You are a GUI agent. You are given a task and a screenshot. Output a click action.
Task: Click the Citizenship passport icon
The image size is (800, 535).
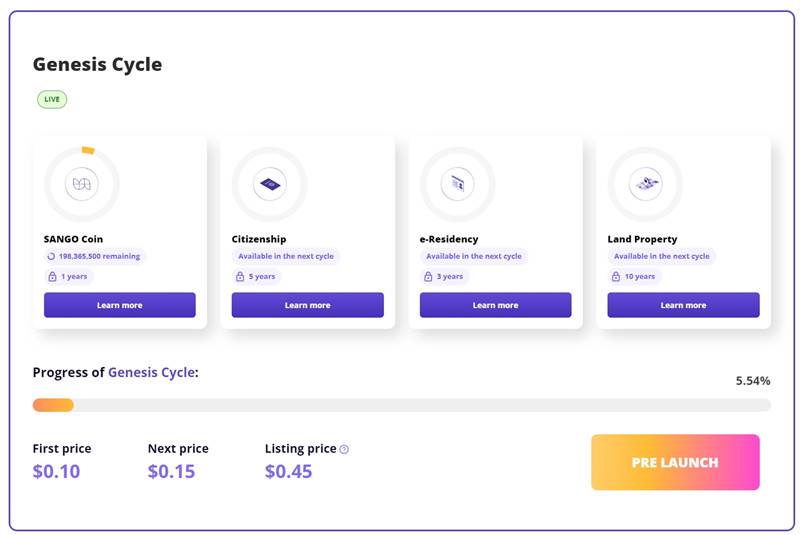pyautogui.click(x=269, y=184)
